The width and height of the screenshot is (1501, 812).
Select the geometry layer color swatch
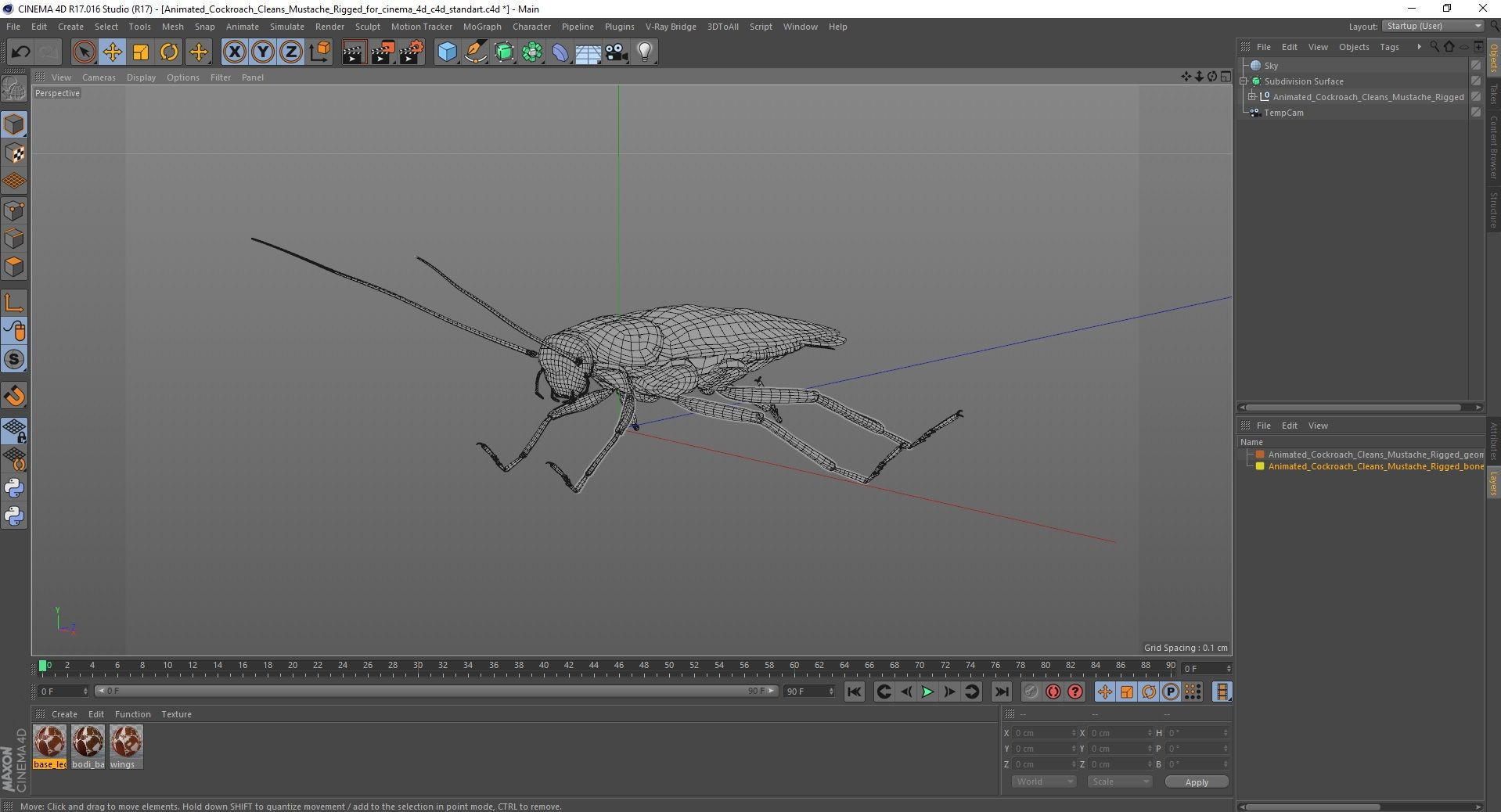tap(1260, 455)
